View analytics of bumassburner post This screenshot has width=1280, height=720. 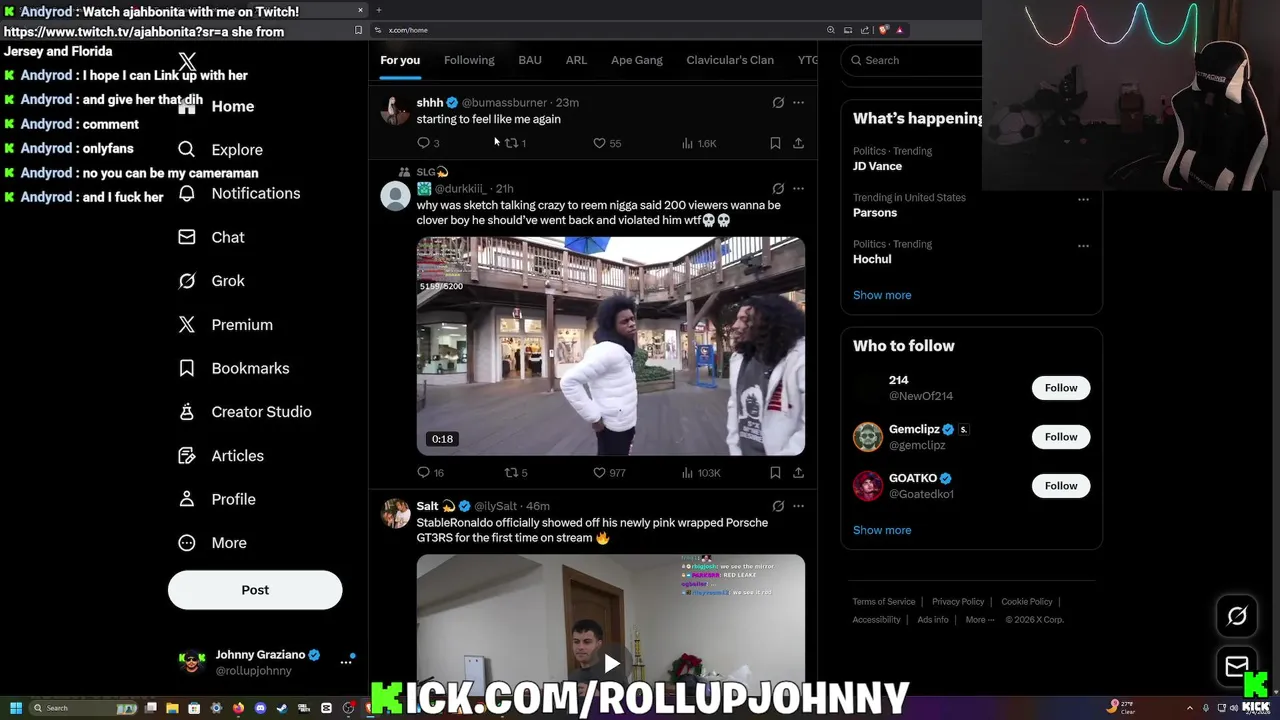(x=699, y=143)
